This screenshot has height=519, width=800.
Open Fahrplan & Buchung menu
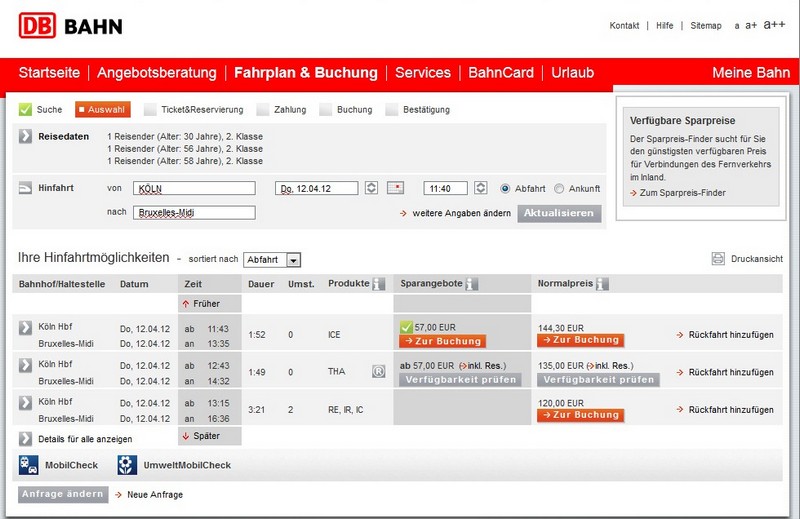(306, 72)
